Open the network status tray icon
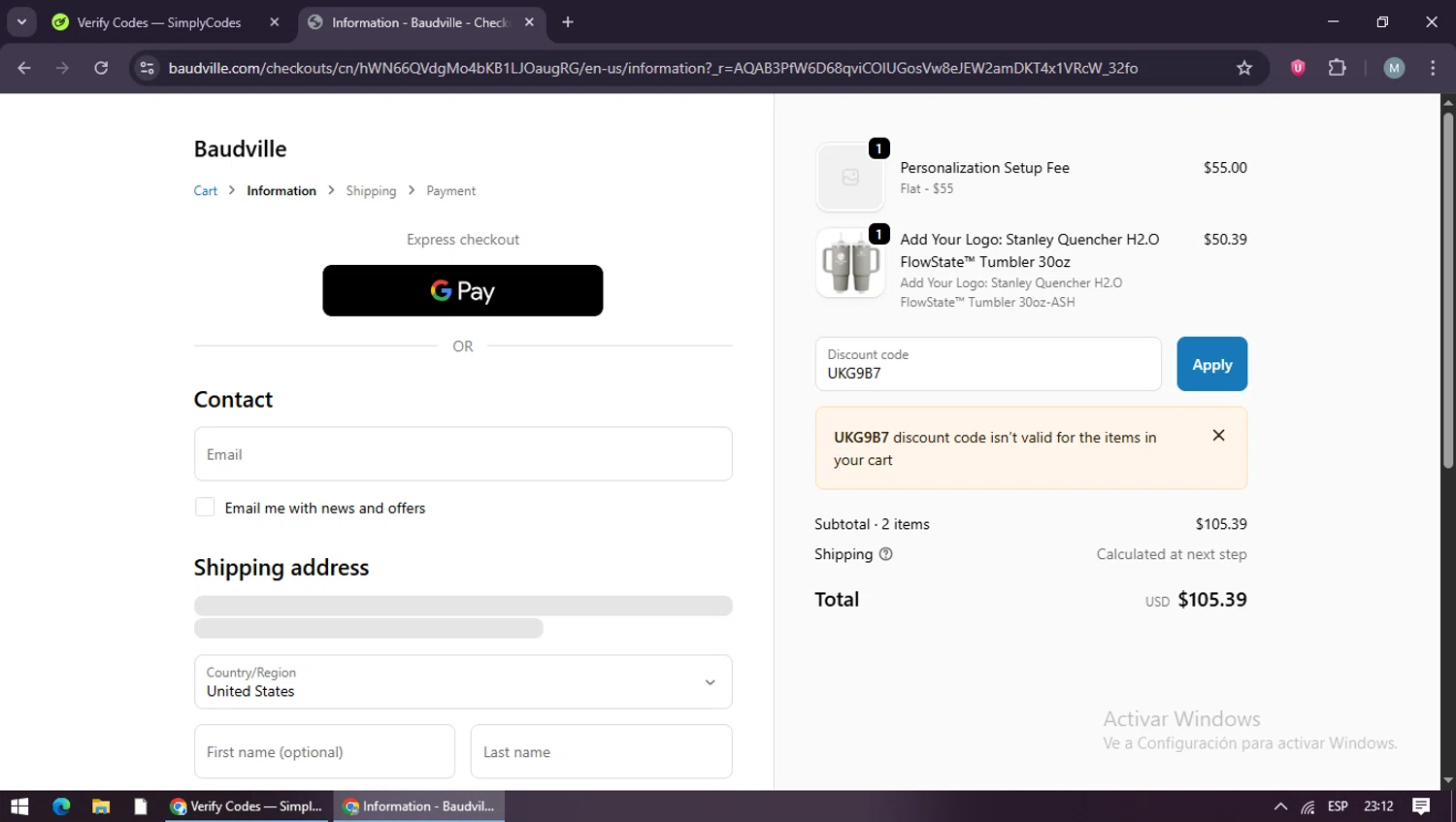Image resolution: width=1456 pixels, height=822 pixels. (1308, 806)
